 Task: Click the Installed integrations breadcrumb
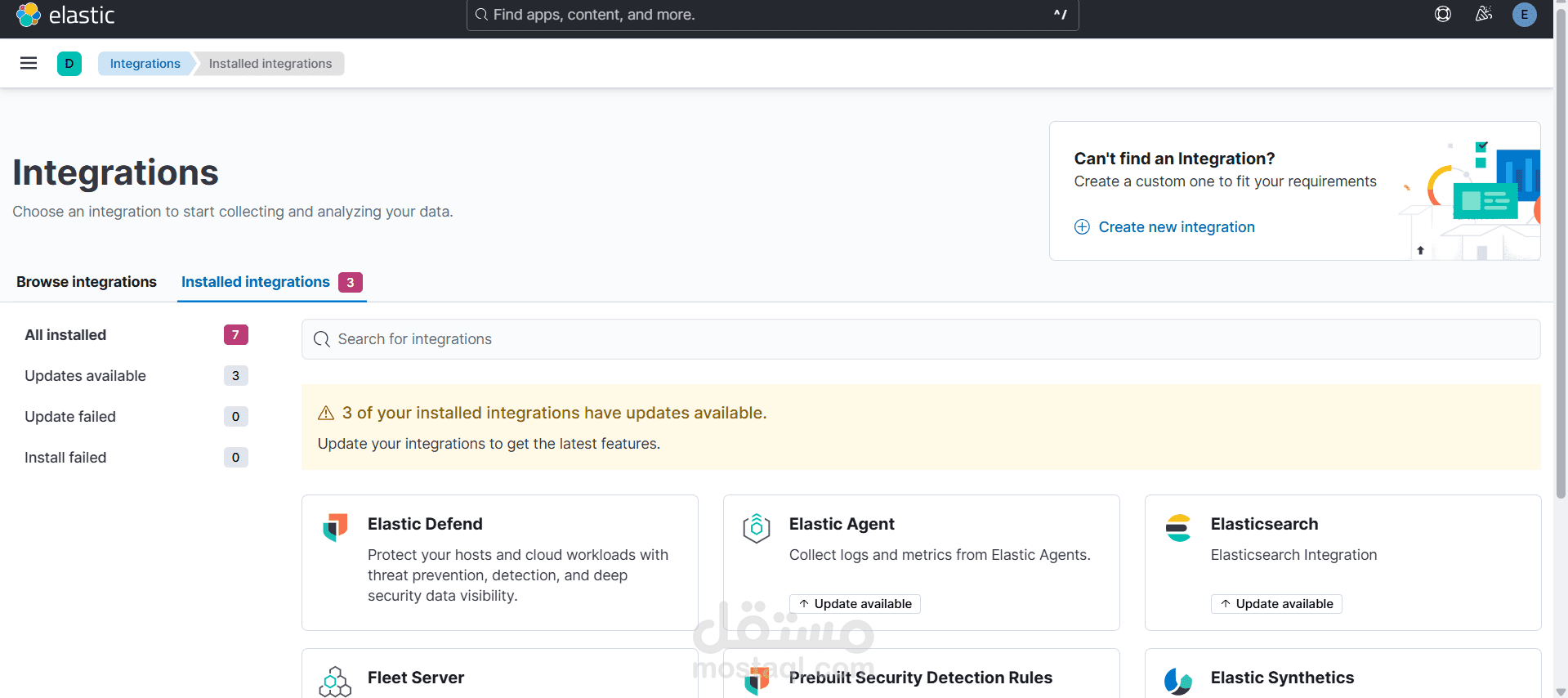(x=270, y=63)
